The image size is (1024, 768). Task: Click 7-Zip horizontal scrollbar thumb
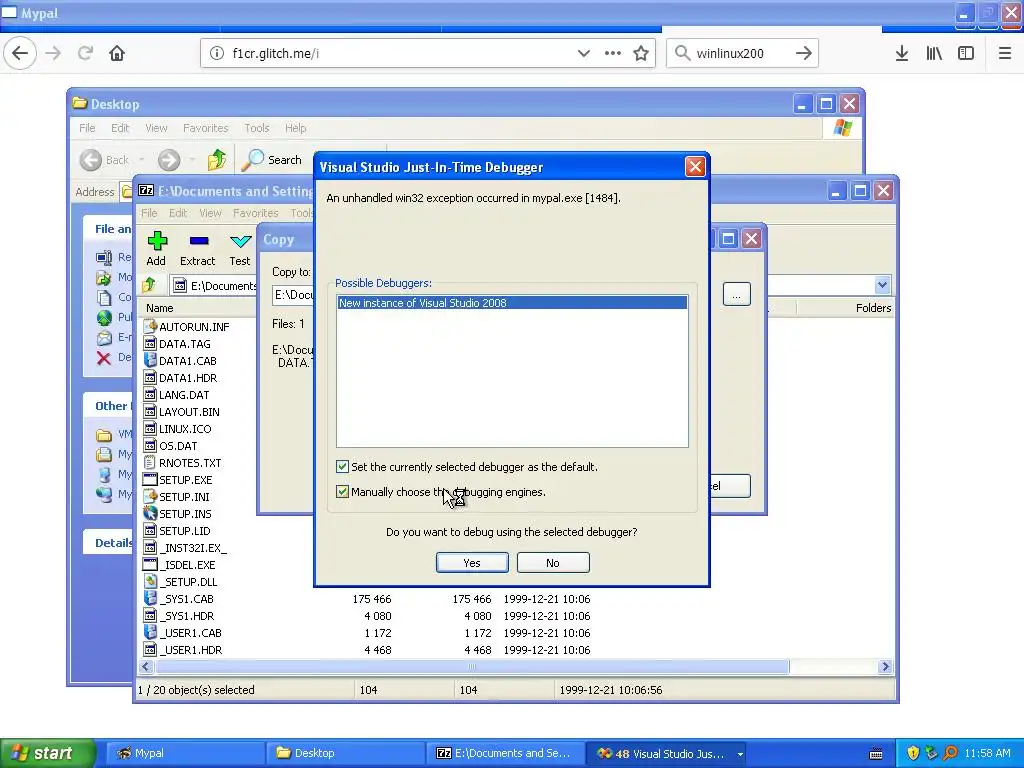(x=472, y=667)
